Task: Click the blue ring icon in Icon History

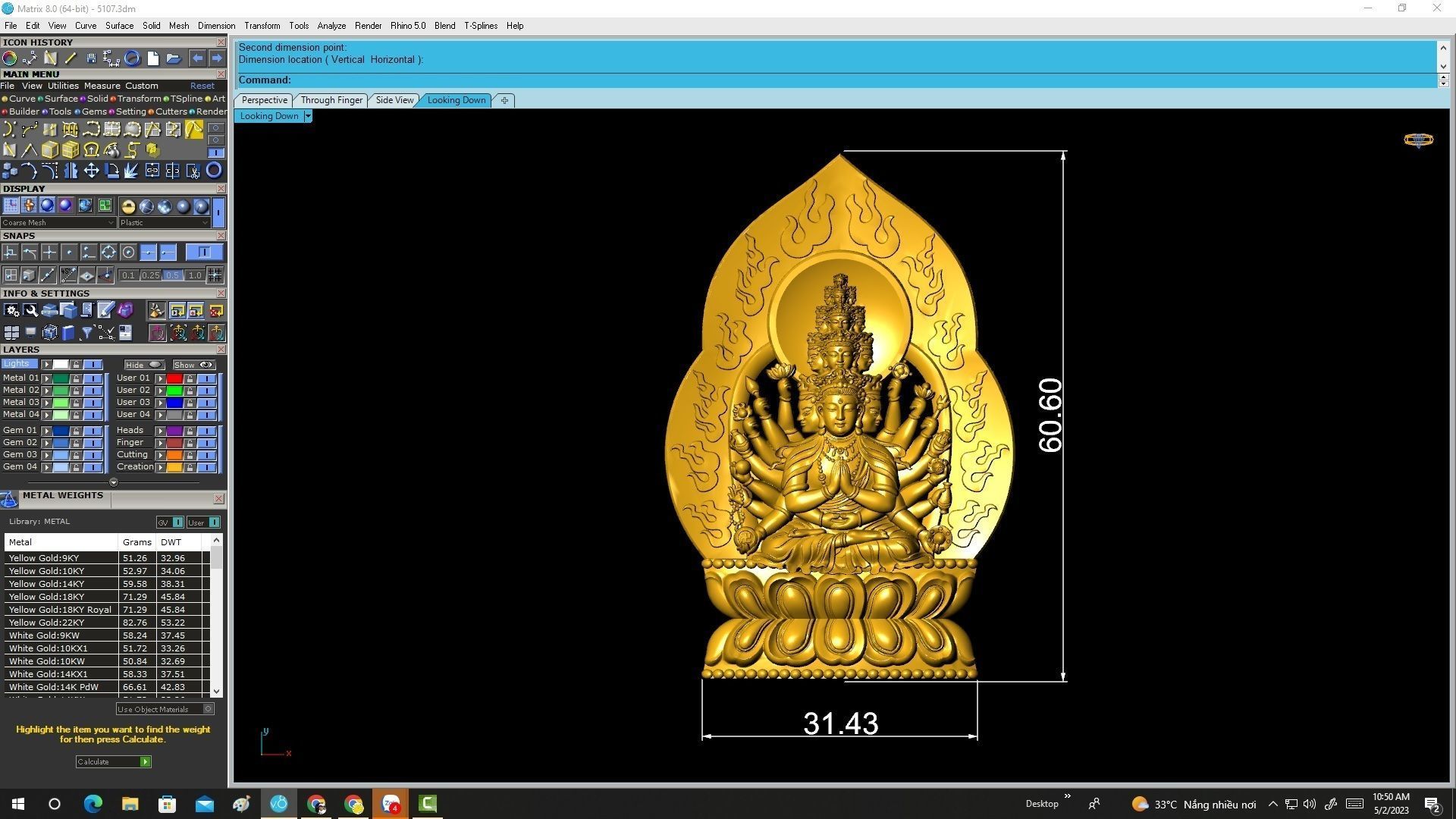Action: pos(132,58)
